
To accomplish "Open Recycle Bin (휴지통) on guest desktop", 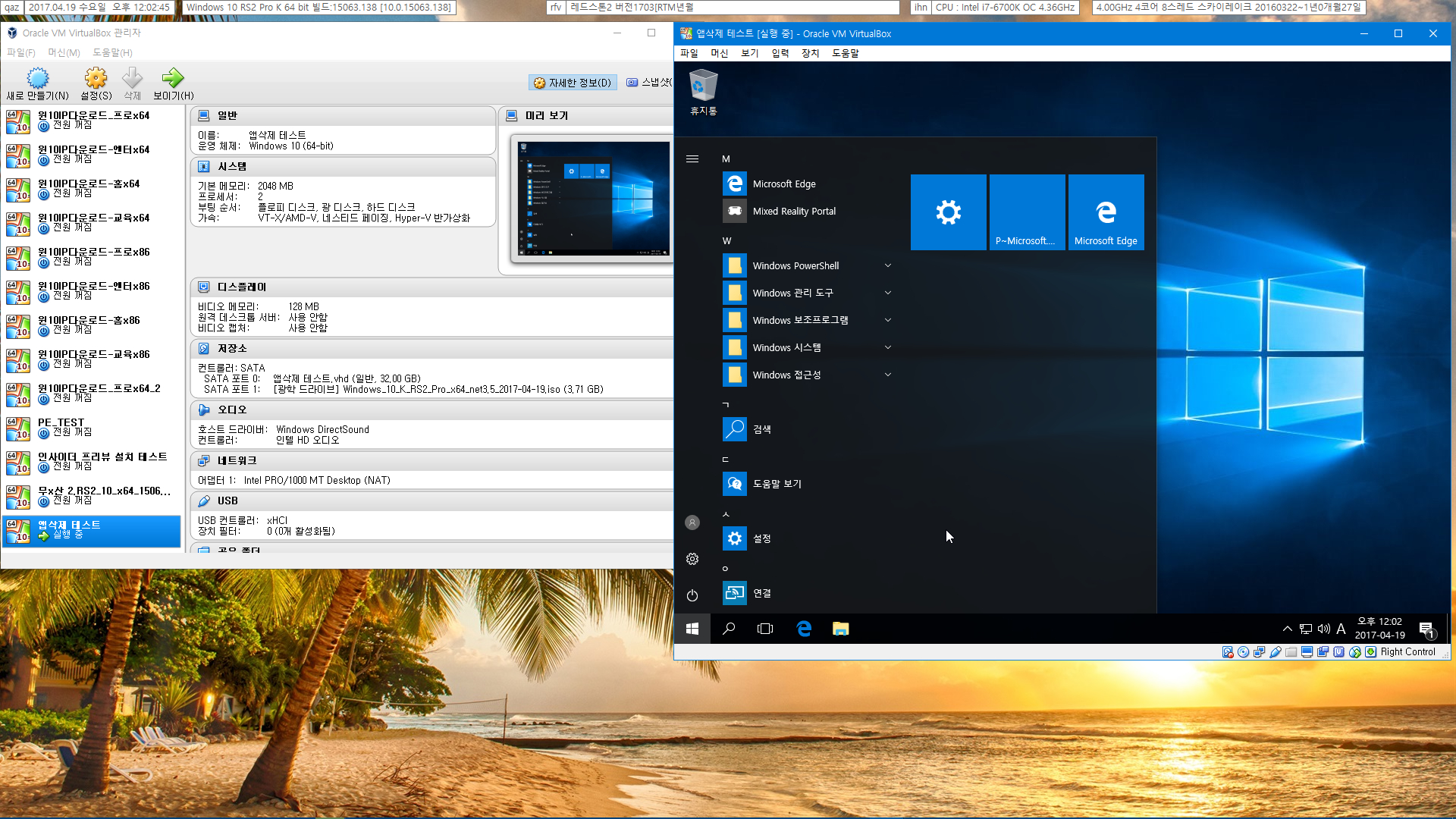I will click(x=703, y=93).
